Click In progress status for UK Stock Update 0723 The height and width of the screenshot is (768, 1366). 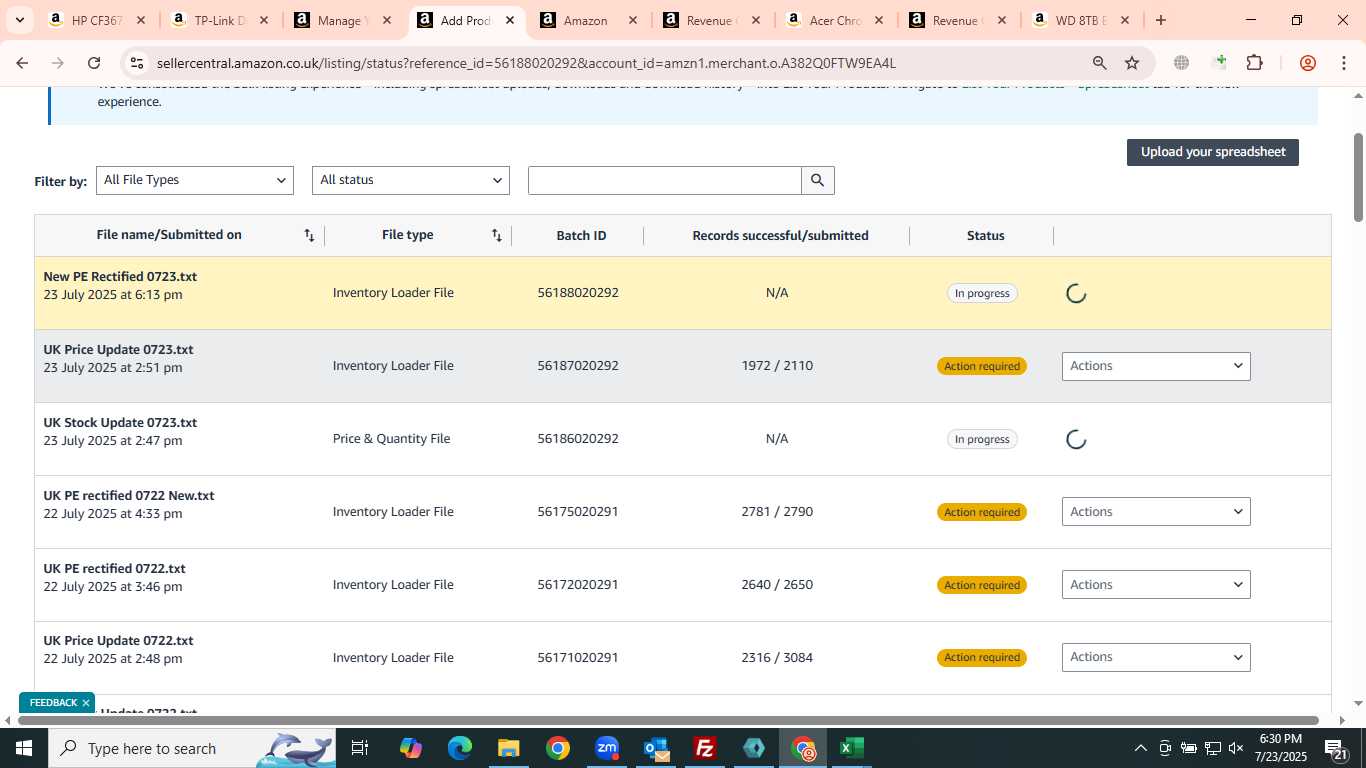982,439
